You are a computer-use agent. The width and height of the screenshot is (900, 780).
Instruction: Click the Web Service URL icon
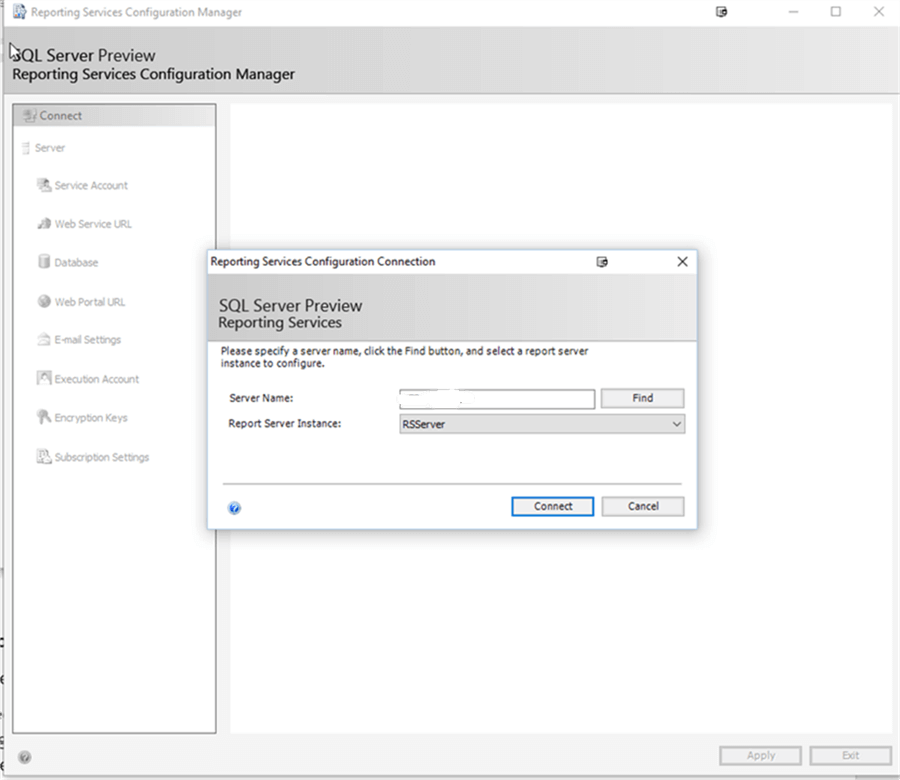pyautogui.click(x=44, y=223)
